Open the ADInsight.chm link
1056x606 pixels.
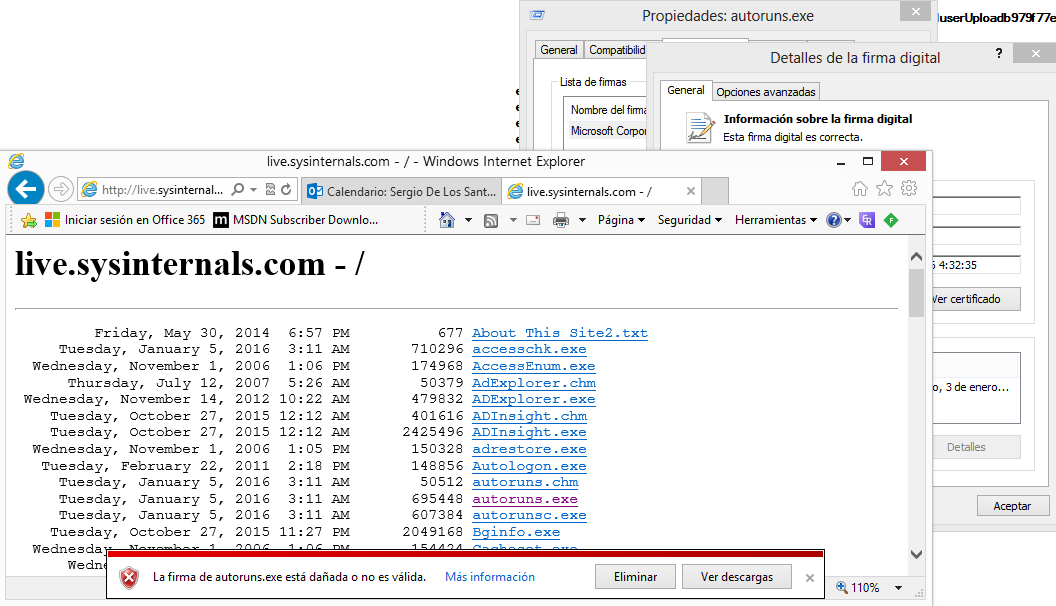pyautogui.click(x=529, y=416)
